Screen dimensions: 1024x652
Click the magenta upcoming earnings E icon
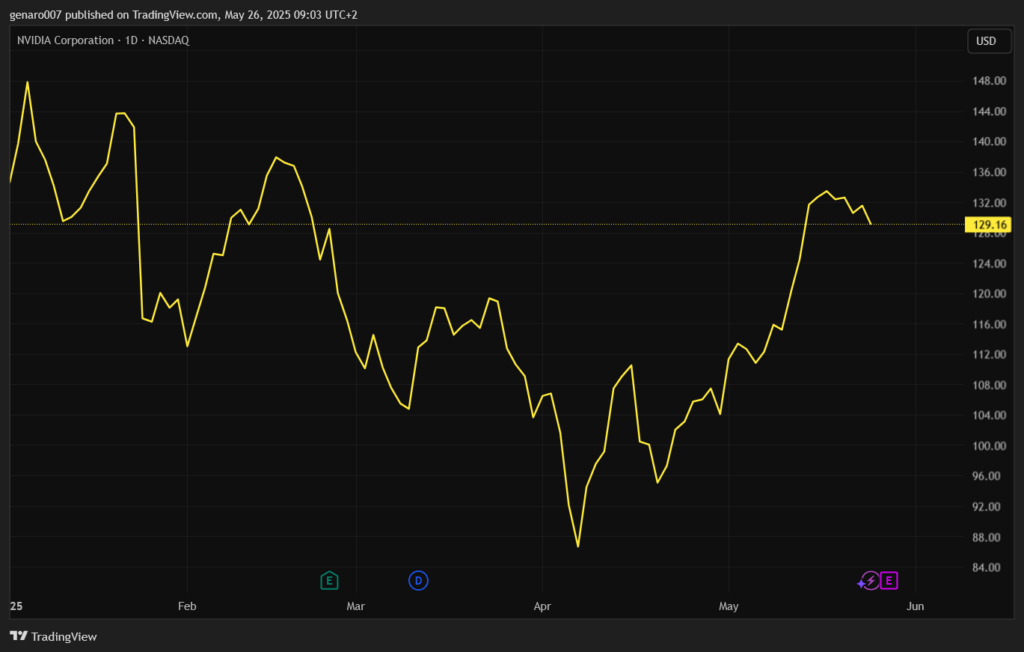(888, 580)
